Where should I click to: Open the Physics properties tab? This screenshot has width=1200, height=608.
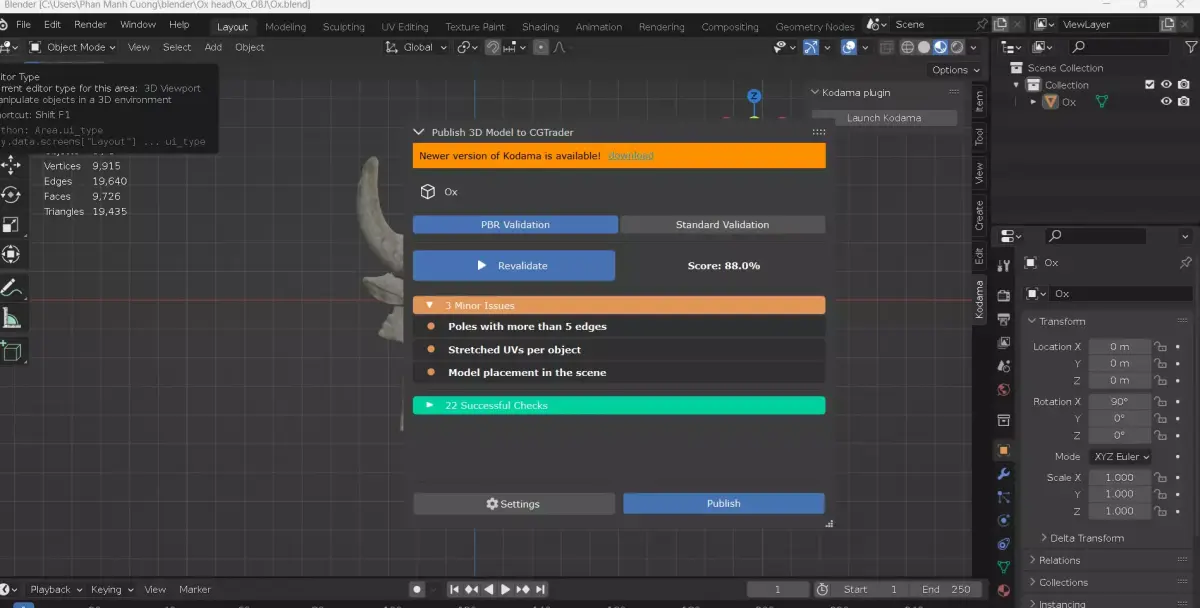(1004, 521)
